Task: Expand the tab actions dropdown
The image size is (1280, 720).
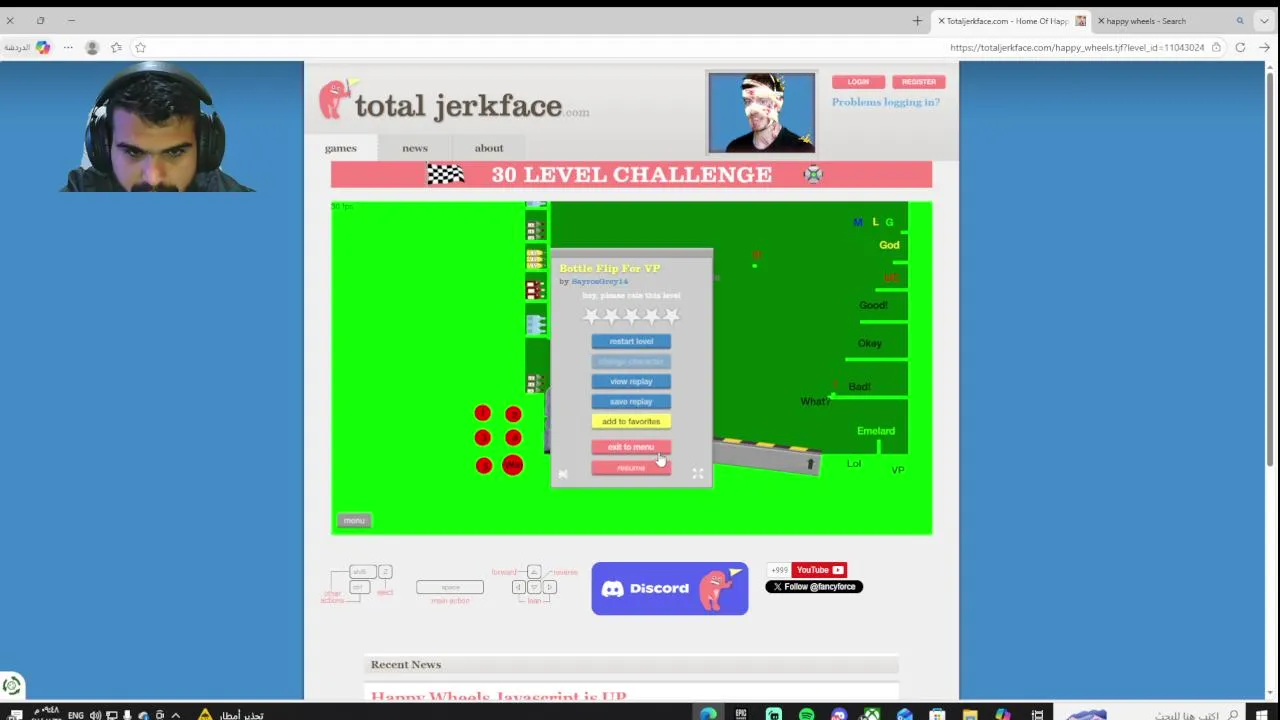Action: point(1265,21)
